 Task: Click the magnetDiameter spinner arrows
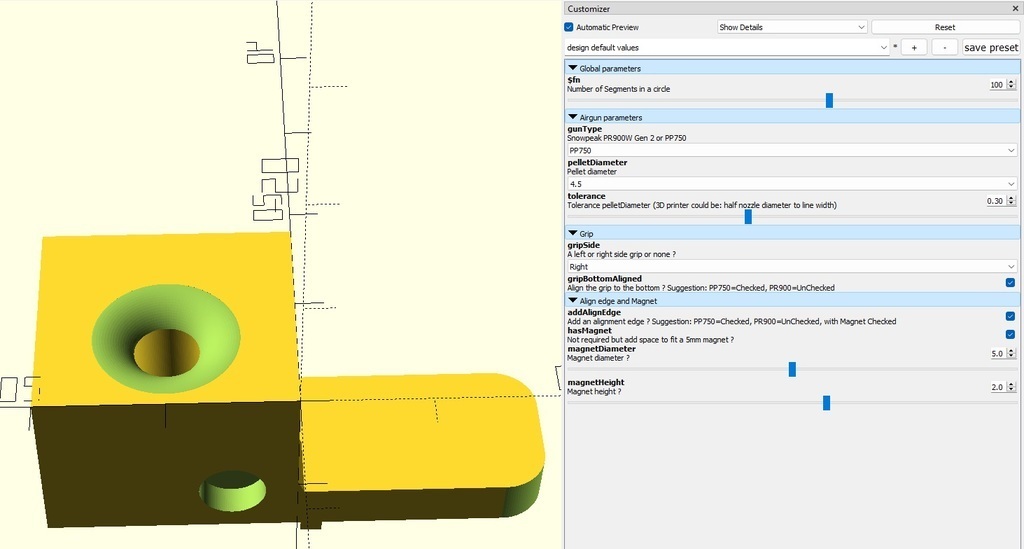click(x=1011, y=353)
